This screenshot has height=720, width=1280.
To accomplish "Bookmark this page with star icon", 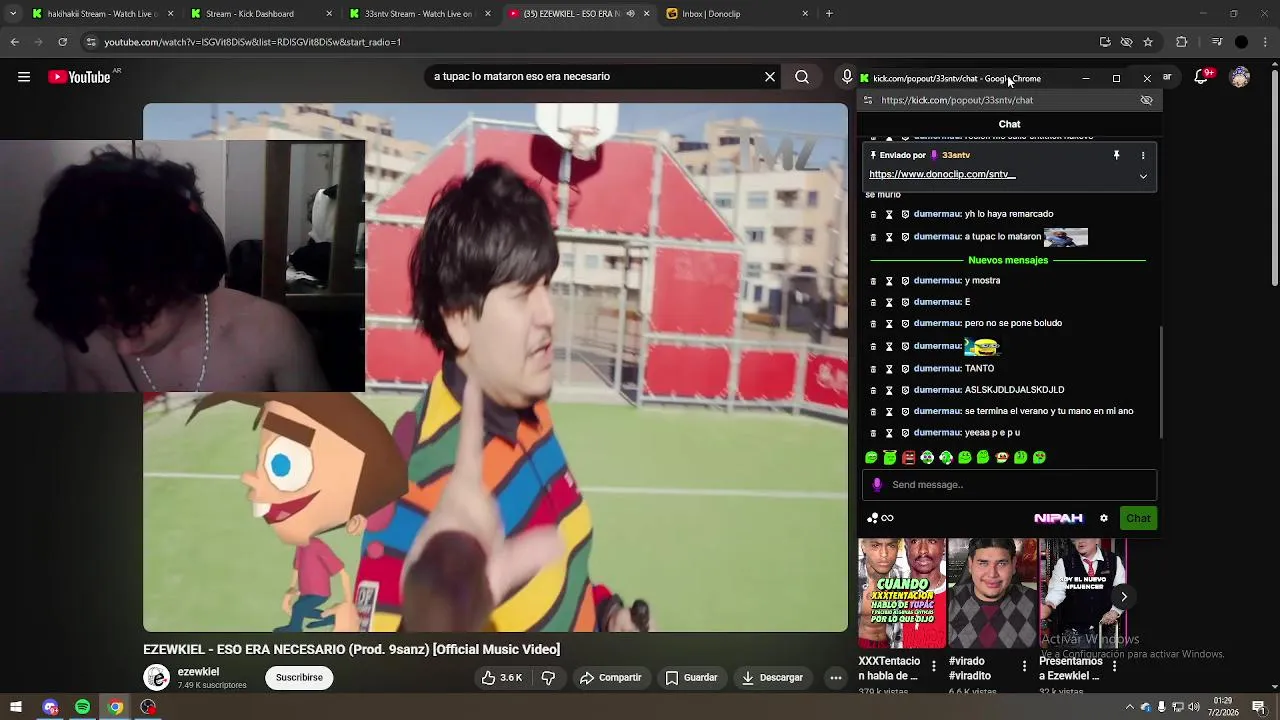I will [1148, 42].
